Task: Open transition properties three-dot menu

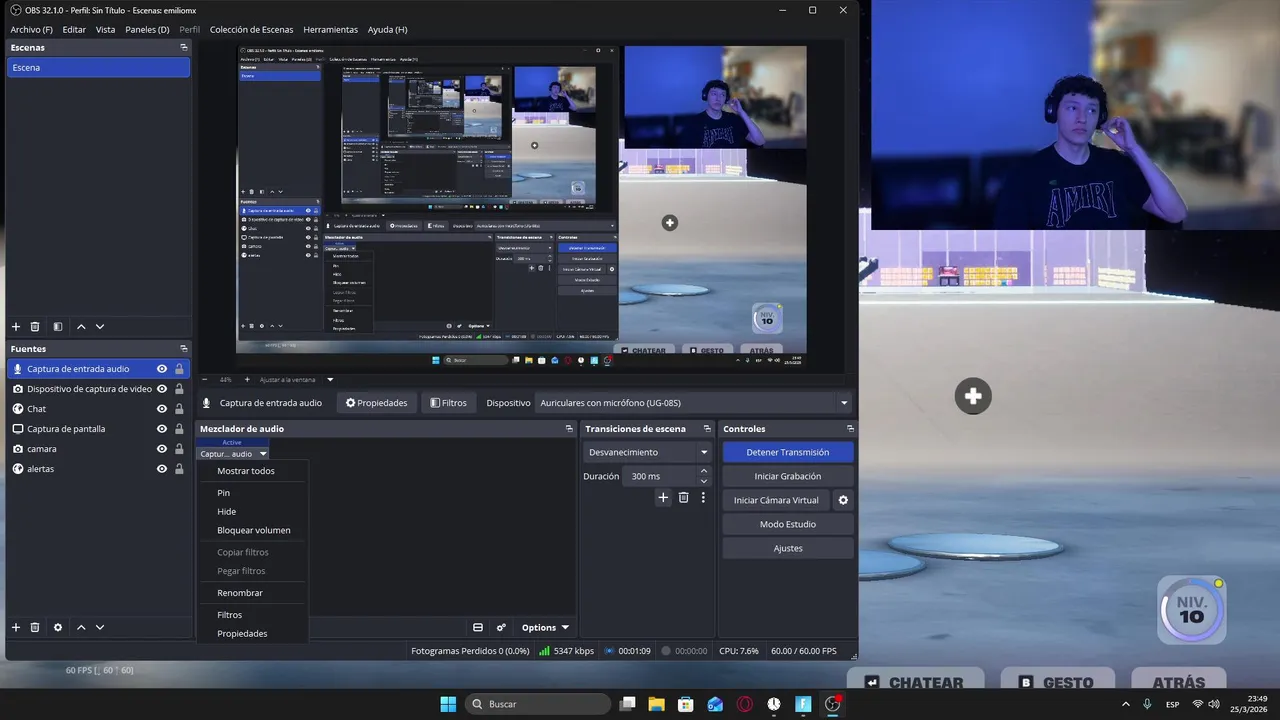Action: coord(703,497)
